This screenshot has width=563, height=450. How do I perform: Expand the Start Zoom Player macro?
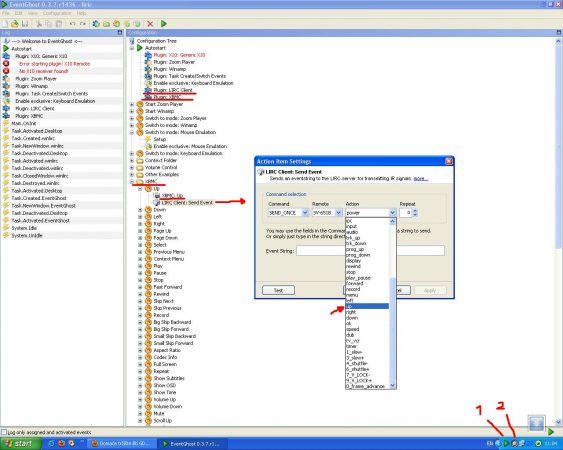click(132, 104)
